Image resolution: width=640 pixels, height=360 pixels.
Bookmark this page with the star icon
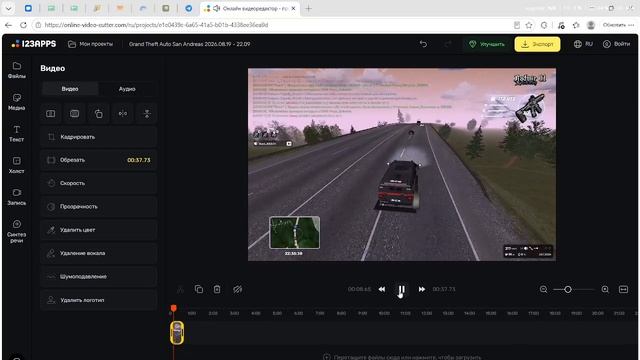tap(529, 25)
